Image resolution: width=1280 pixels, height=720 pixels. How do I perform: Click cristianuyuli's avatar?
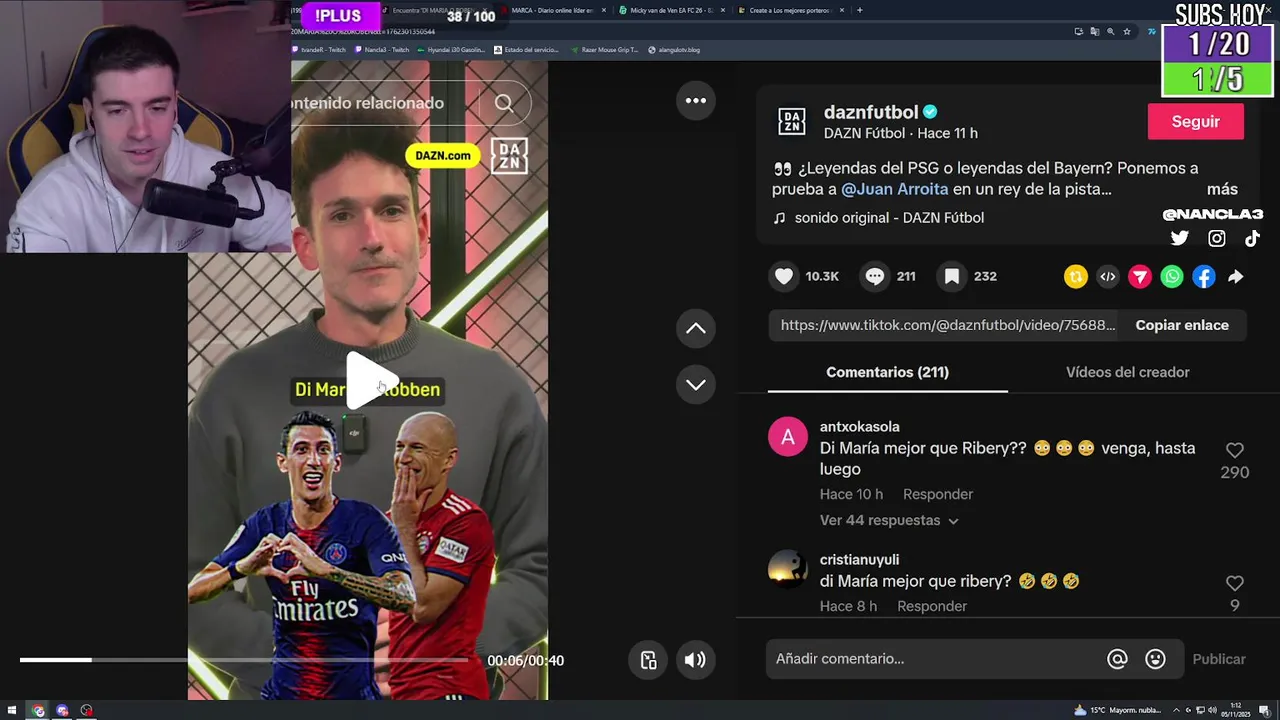point(788,569)
